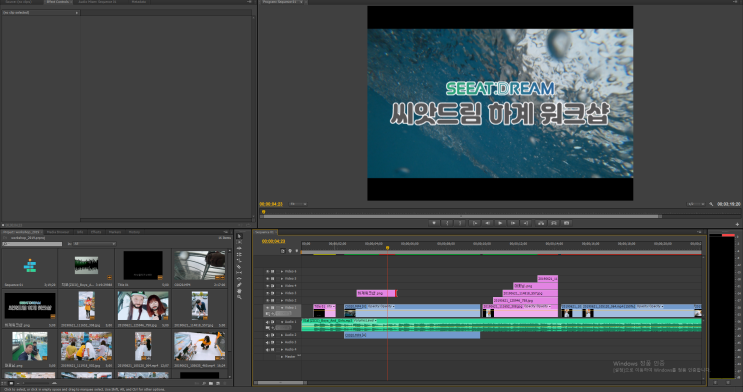Step back one frame in Program monitor
This screenshot has width=743, height=392.
pyautogui.click(x=487, y=223)
